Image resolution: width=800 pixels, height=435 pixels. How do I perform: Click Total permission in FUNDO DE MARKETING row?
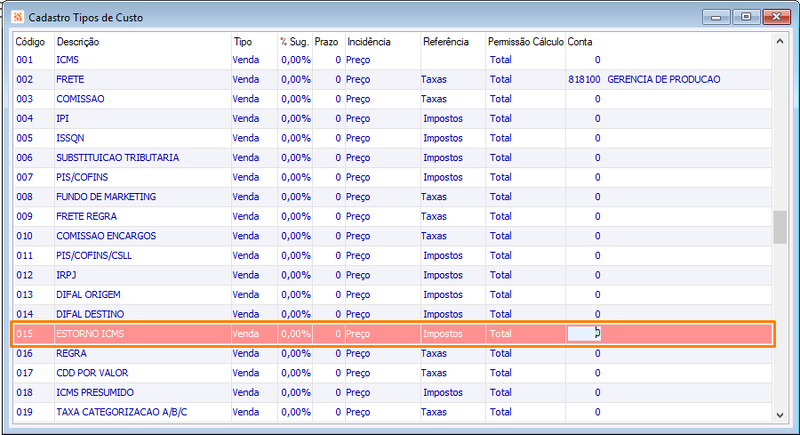[x=501, y=197]
